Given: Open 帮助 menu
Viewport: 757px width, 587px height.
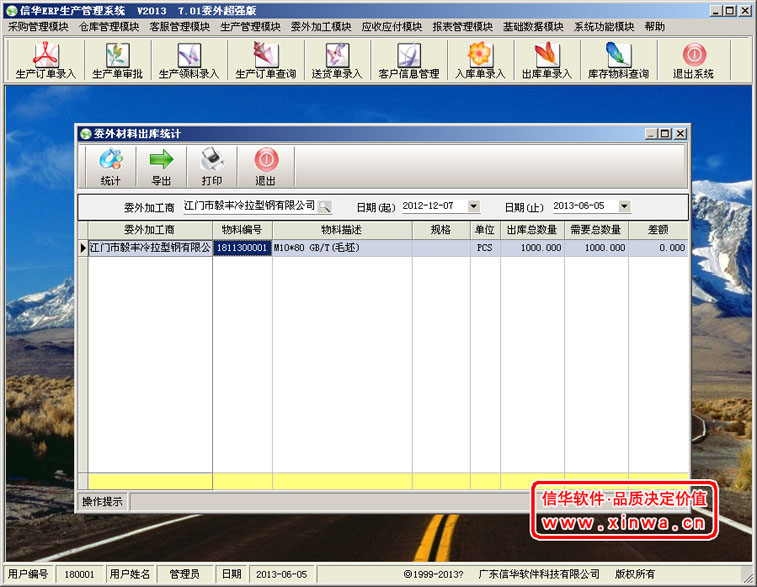Looking at the screenshot, I should 655,27.
